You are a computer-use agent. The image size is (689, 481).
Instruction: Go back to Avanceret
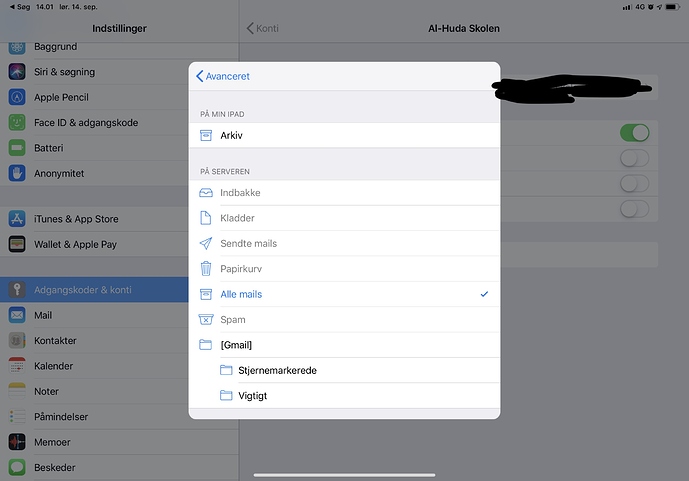click(223, 76)
